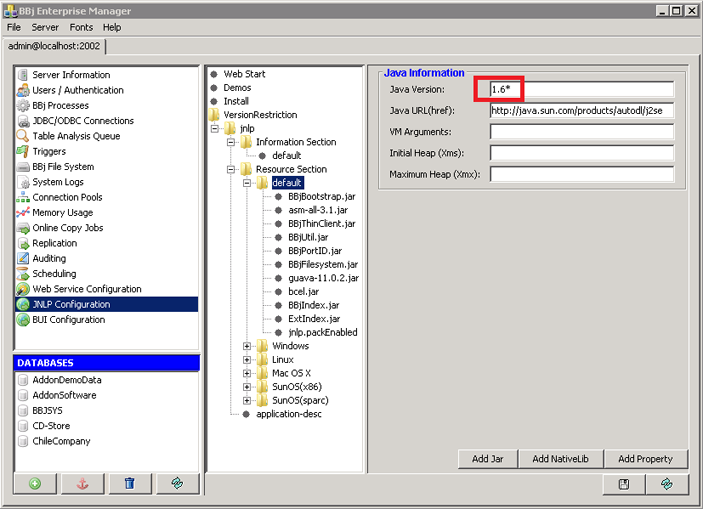Click the Java Version field
This screenshot has height=509, width=703.
pos(582,89)
